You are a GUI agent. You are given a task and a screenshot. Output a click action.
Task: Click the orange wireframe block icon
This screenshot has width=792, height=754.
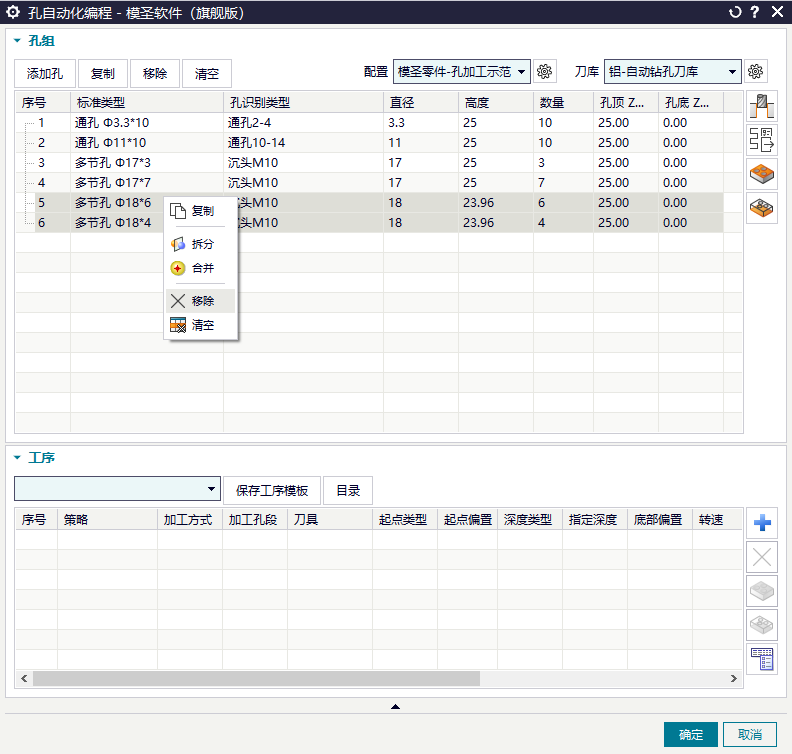(x=762, y=208)
